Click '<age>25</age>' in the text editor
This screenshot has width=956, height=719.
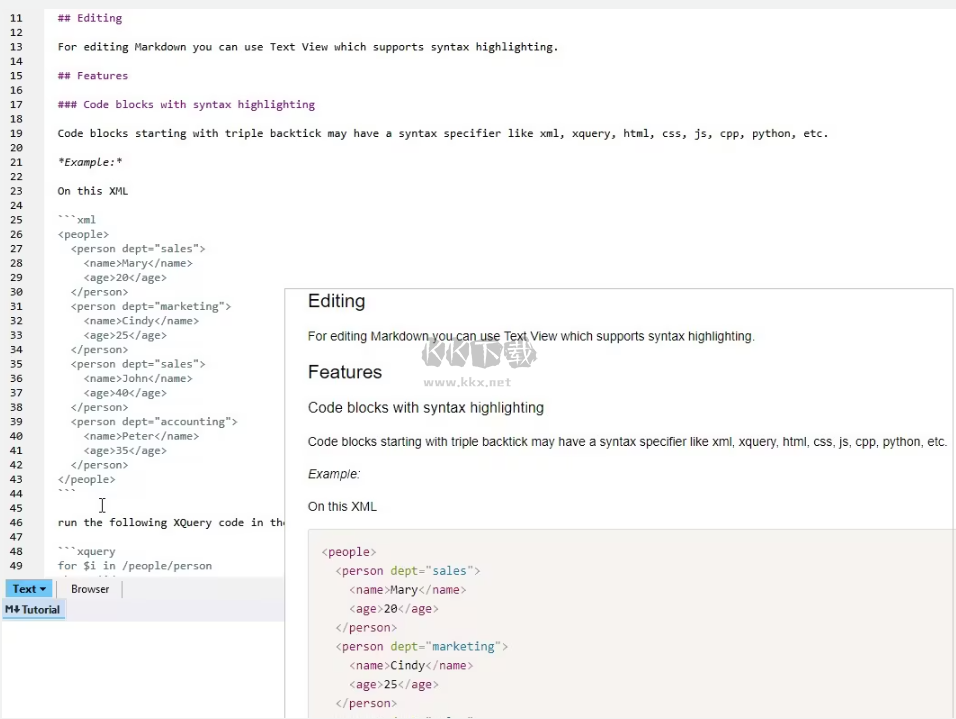[x=125, y=335]
